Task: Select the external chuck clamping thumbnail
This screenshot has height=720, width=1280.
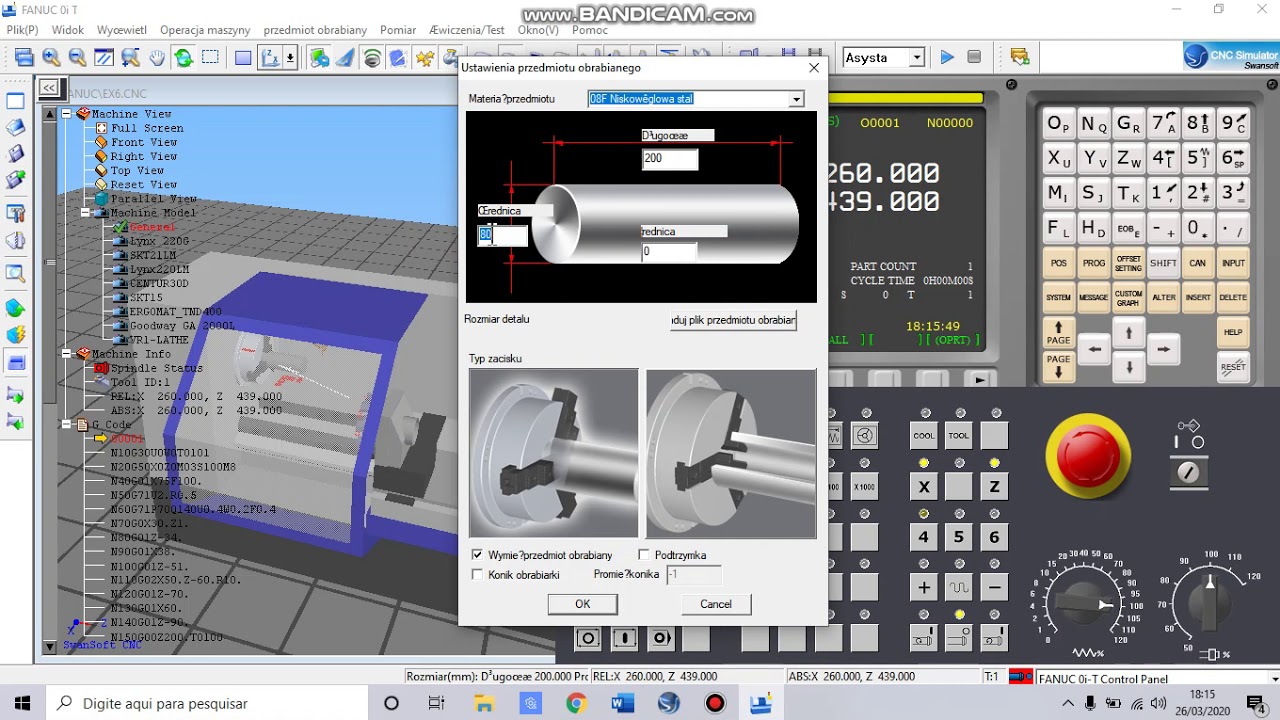Action: 553,454
